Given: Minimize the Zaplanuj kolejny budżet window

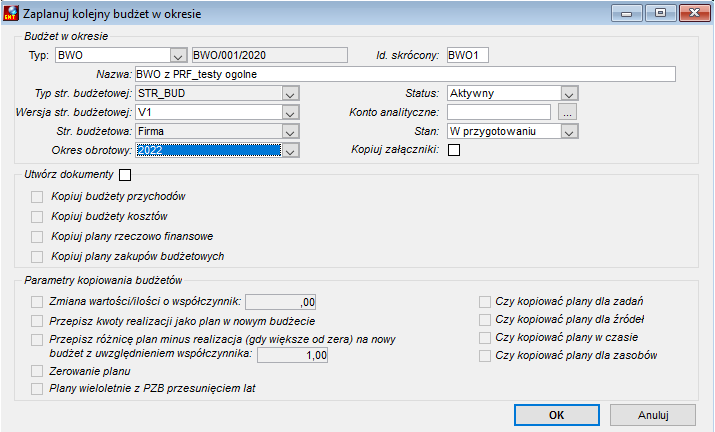Looking at the screenshot, I should (627, 13).
